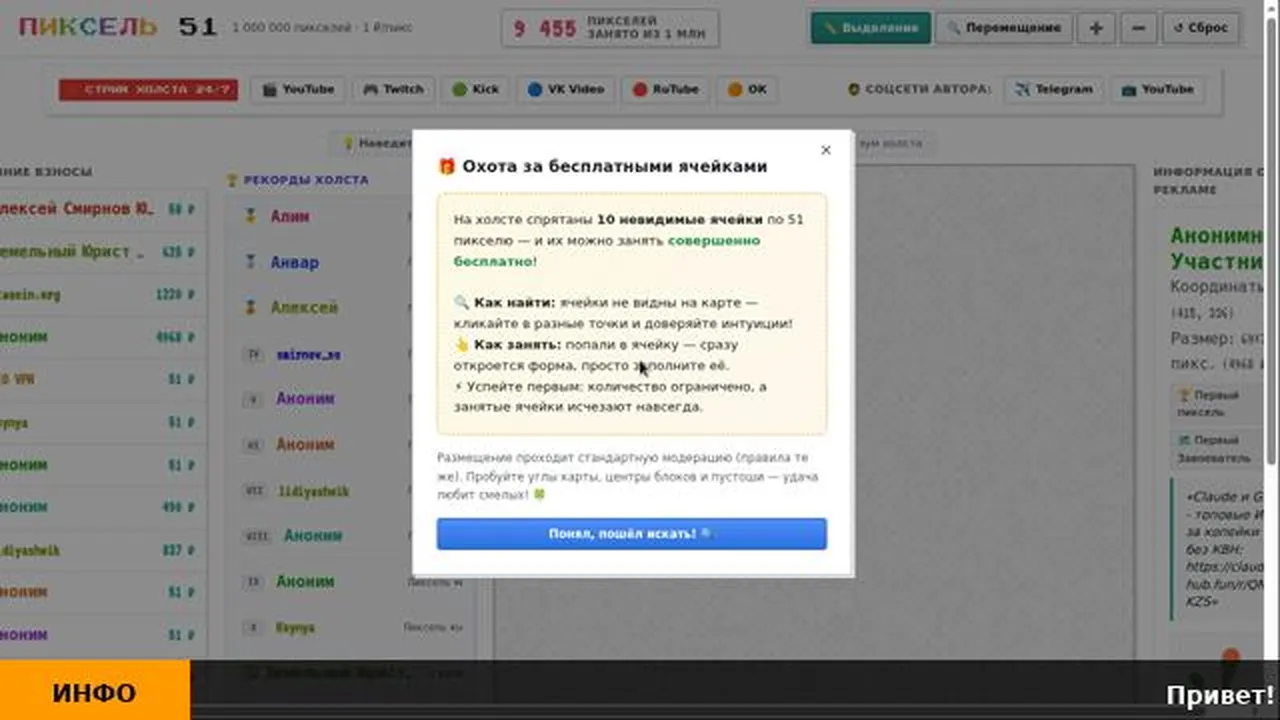The height and width of the screenshot is (720, 1280).
Task: Open the Аноним 490 ₽ contribution
Action: click(100, 508)
